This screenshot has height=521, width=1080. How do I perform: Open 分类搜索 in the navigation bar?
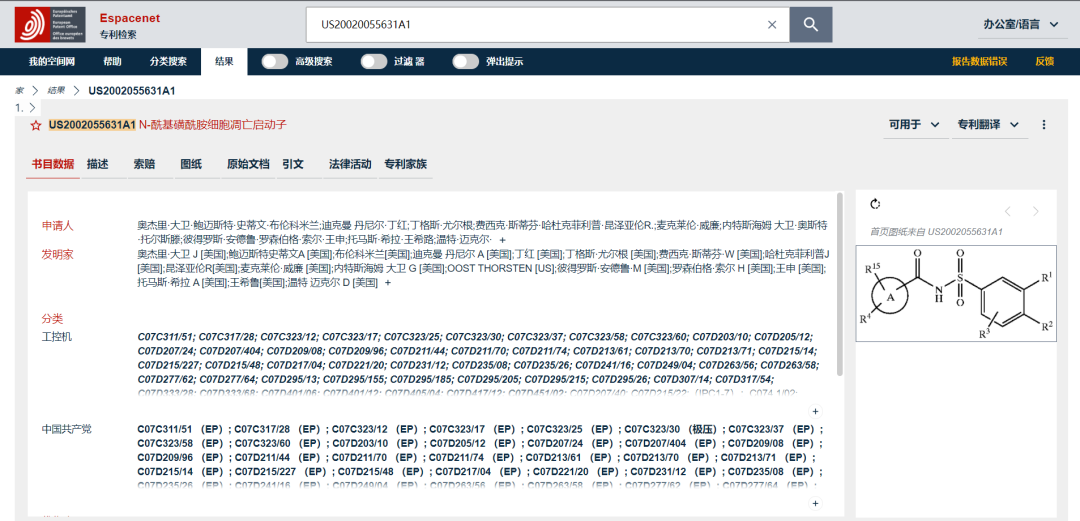pyautogui.click(x=168, y=61)
